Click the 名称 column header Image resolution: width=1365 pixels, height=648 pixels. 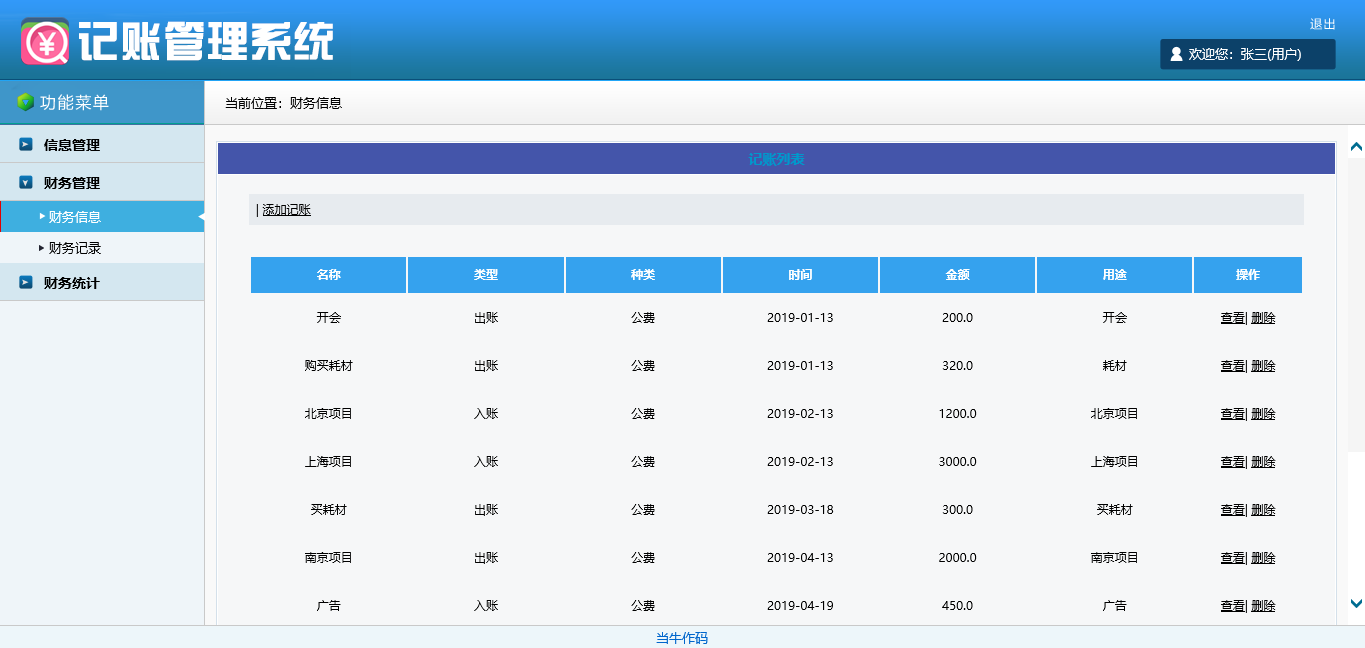pos(329,275)
